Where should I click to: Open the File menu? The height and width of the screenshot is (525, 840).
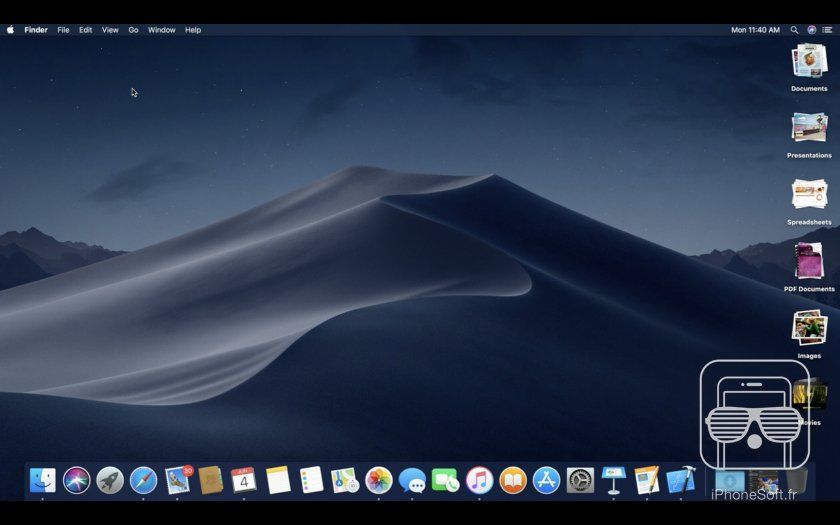coord(63,30)
